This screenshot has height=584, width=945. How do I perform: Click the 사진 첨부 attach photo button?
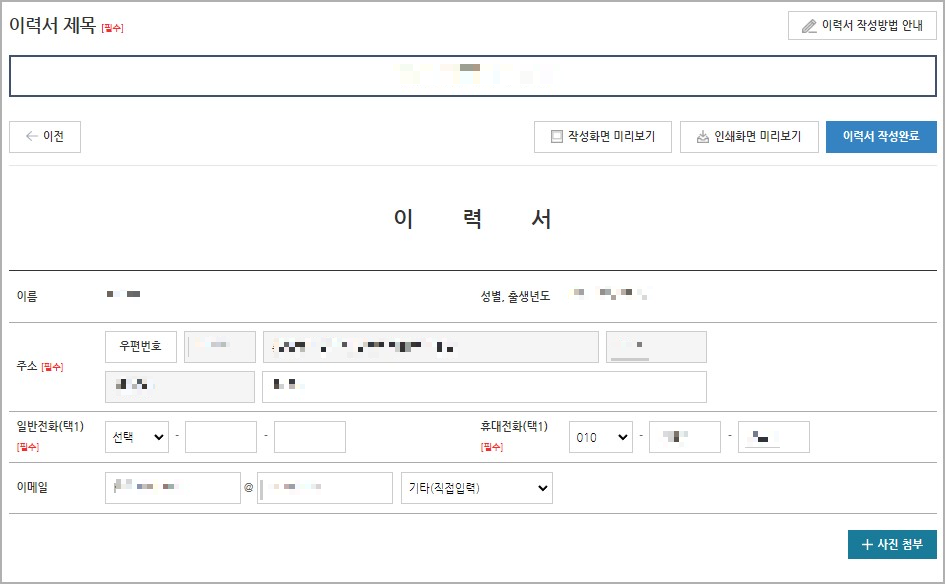pos(891,544)
